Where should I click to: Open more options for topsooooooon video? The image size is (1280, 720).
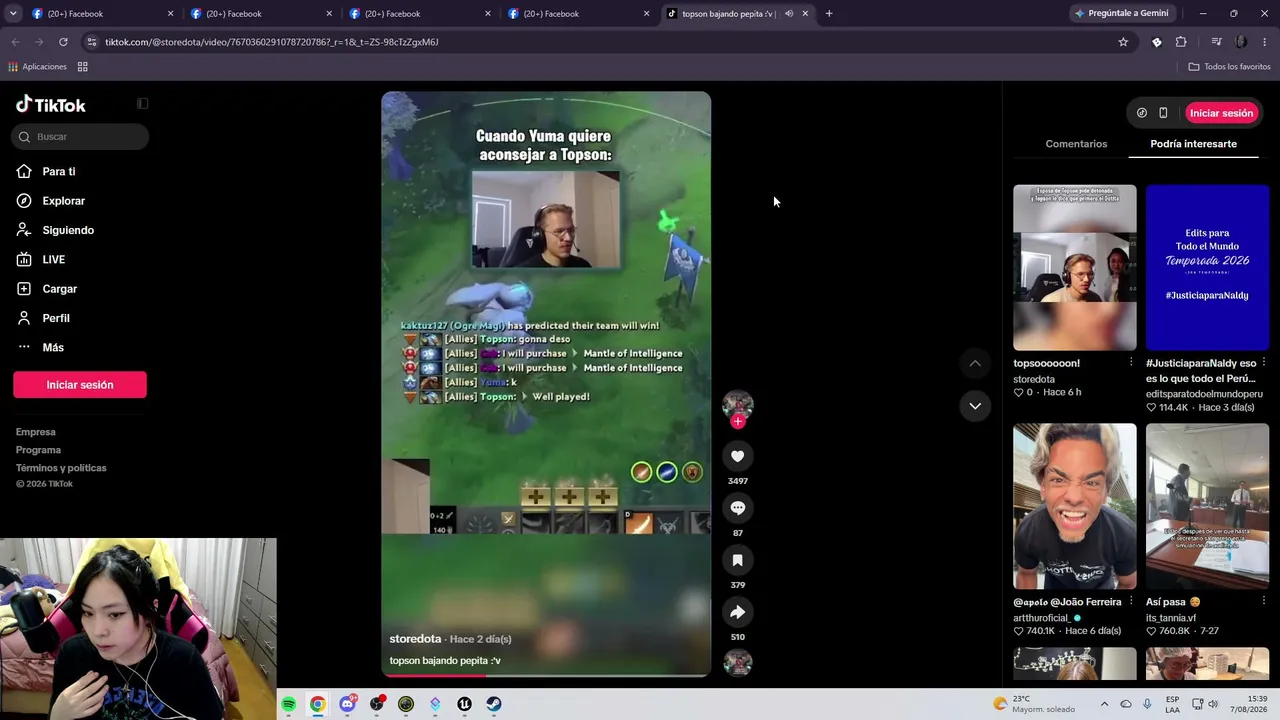[1131, 362]
